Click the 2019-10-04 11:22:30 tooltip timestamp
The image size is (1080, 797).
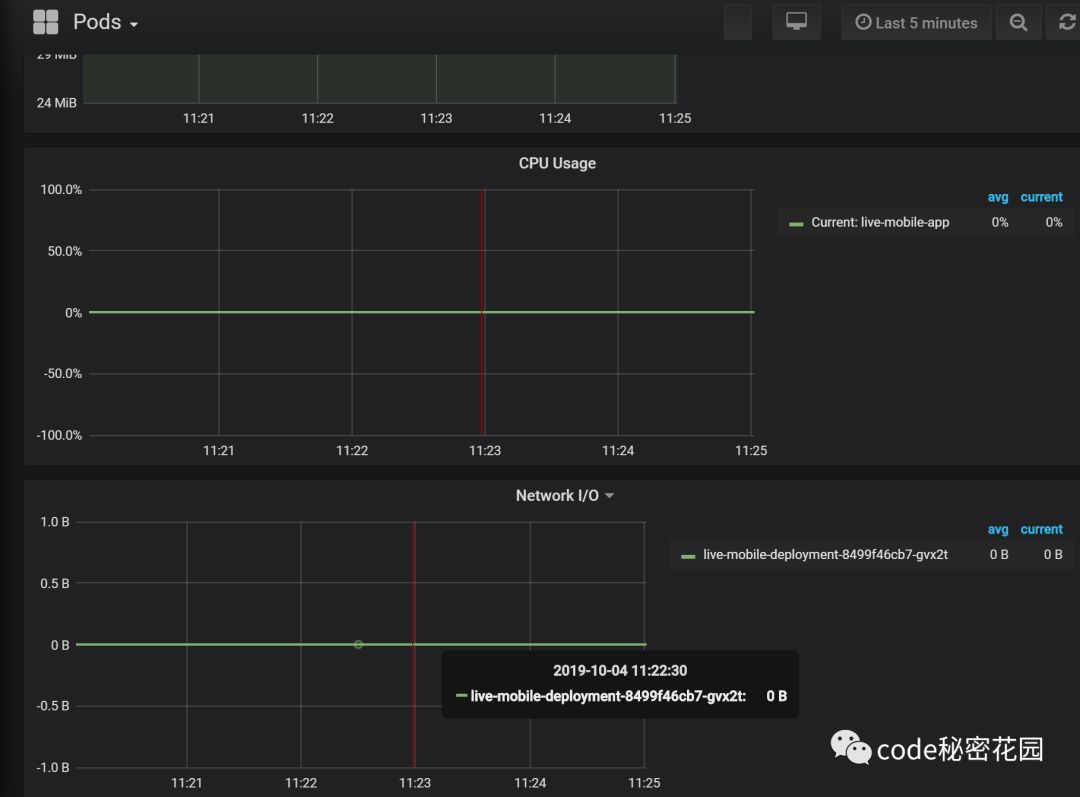click(620, 670)
